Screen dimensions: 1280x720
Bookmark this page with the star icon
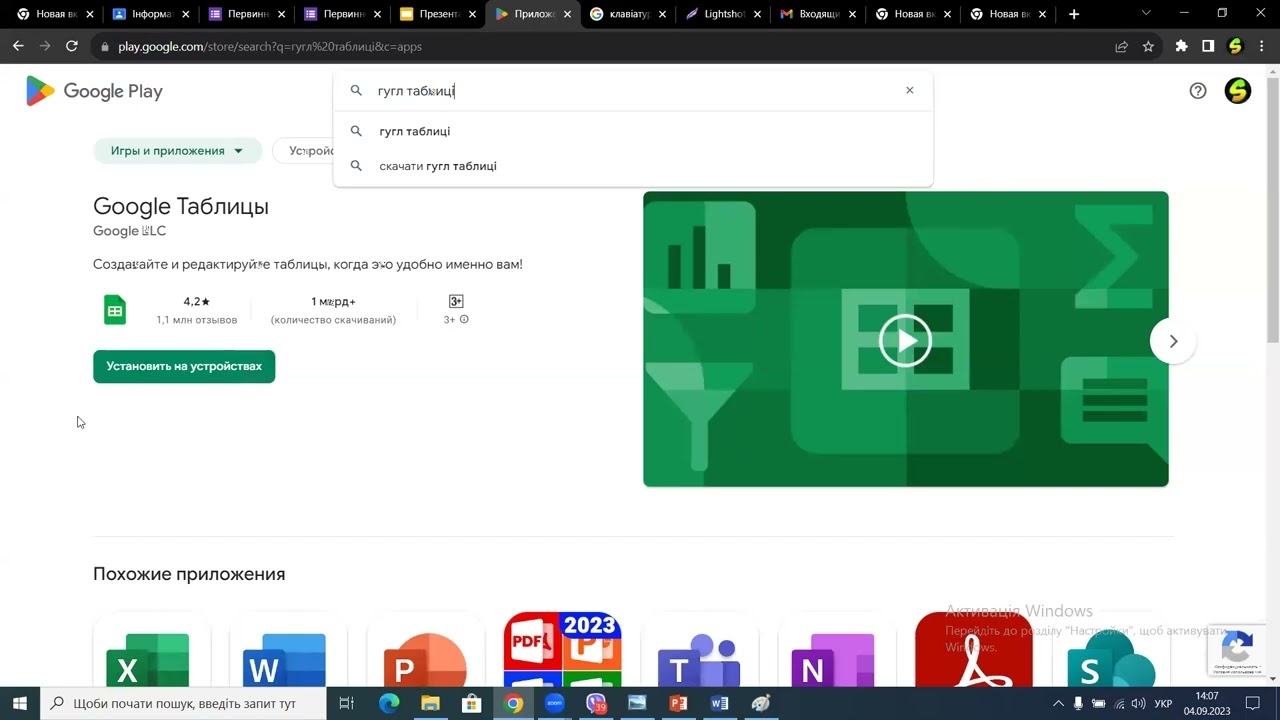[1148, 46]
